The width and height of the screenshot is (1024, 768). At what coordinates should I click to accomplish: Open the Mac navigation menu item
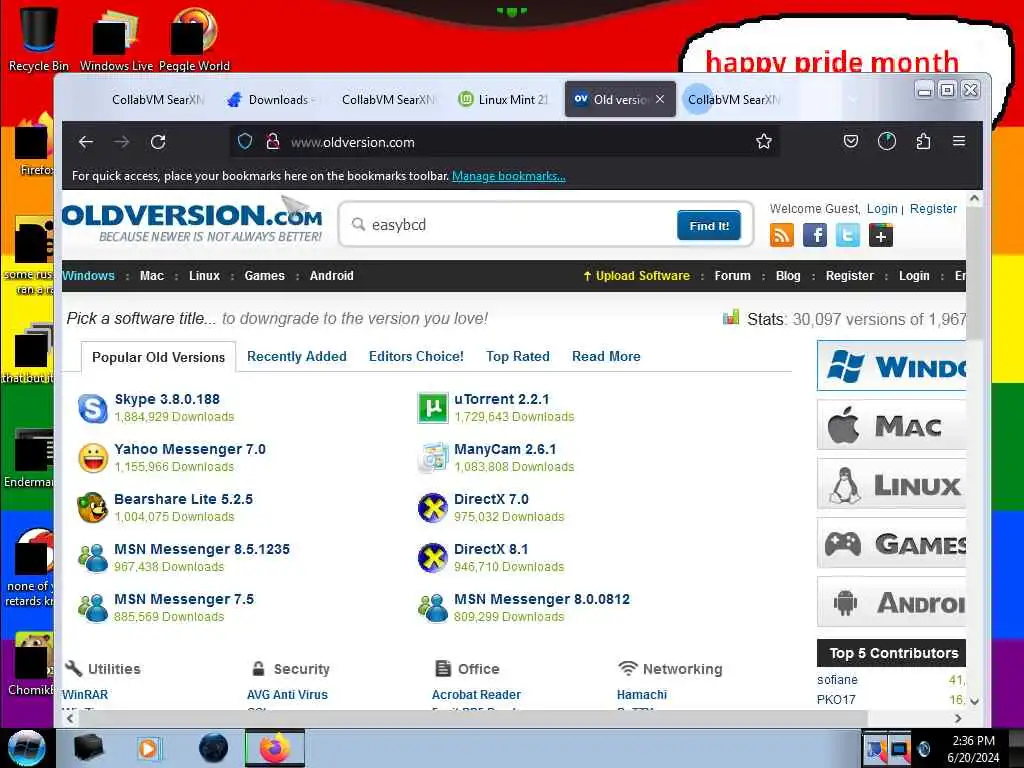click(152, 276)
